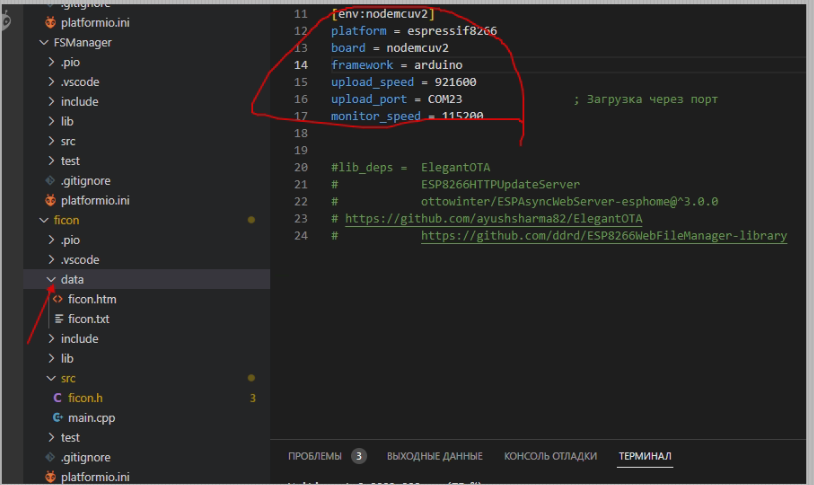Click the monitor_speed key on line 17
This screenshot has width=814, height=485.
pos(376,116)
